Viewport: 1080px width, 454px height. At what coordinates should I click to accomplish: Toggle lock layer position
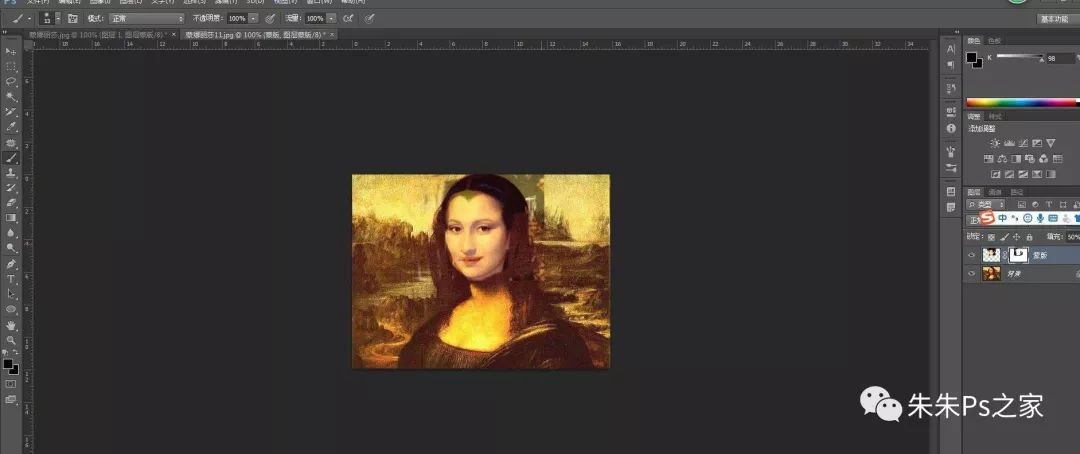[1015, 236]
